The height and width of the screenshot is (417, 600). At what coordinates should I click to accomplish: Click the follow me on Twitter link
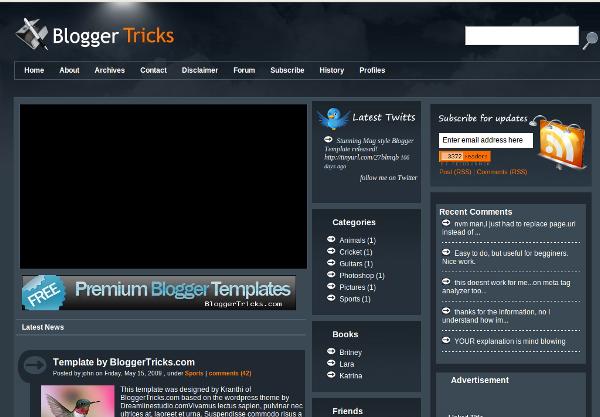pos(388,178)
